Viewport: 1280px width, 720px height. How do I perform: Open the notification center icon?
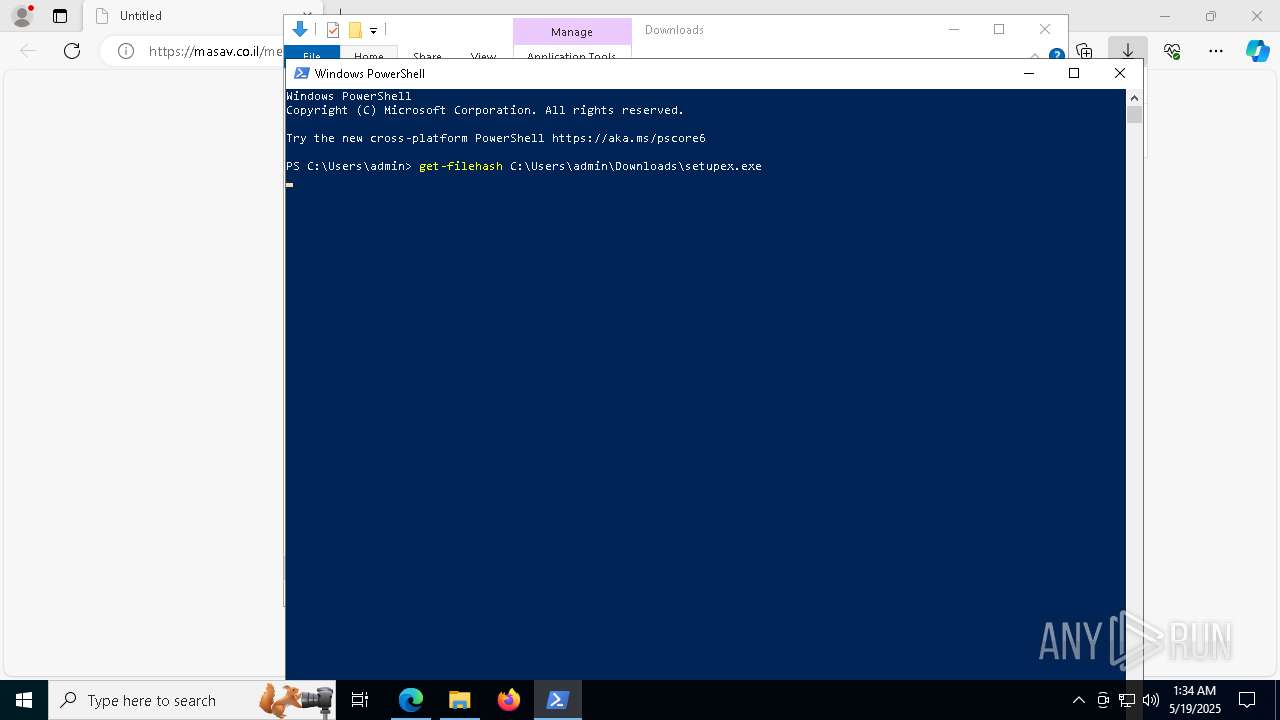[1247, 700]
